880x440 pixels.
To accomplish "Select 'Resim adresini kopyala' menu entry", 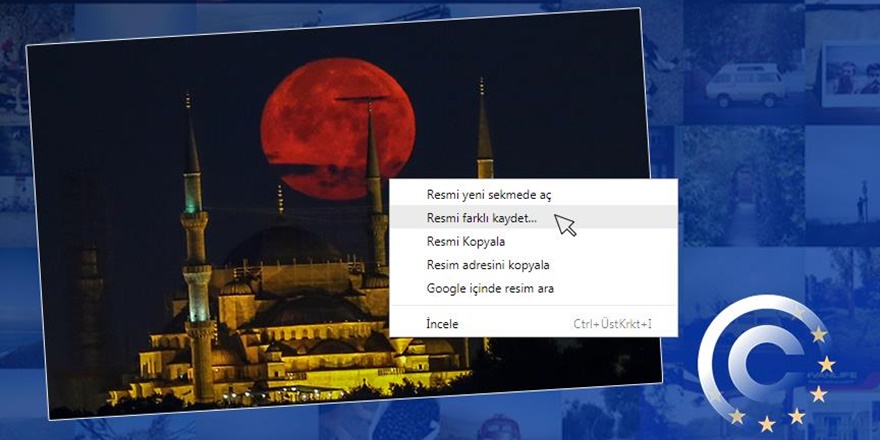I will [487, 265].
